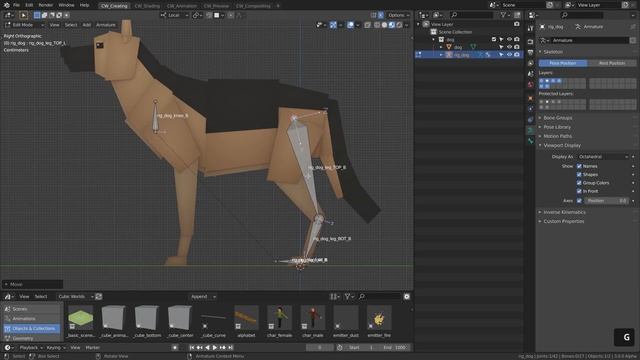Click the asset browser search field
Image resolution: width=640 pixels, height=360 pixels.
[380, 297]
